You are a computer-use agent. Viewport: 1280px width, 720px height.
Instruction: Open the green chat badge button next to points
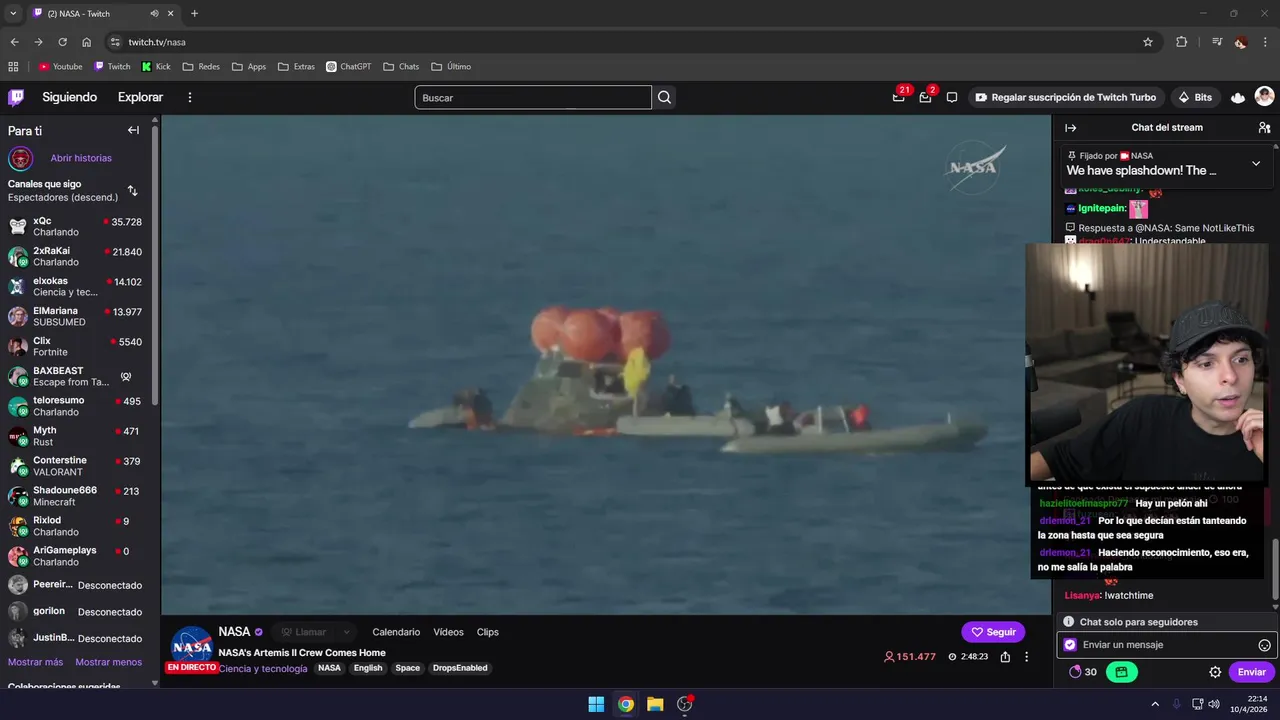[1121, 672]
